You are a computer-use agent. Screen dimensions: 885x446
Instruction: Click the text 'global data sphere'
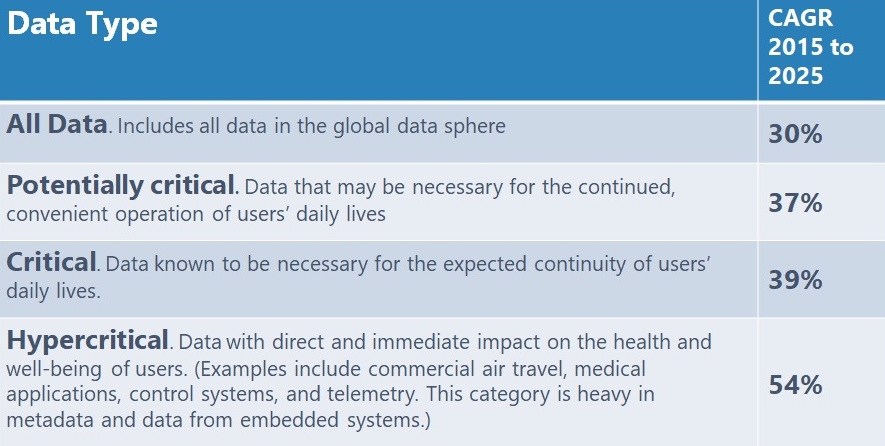point(419,126)
